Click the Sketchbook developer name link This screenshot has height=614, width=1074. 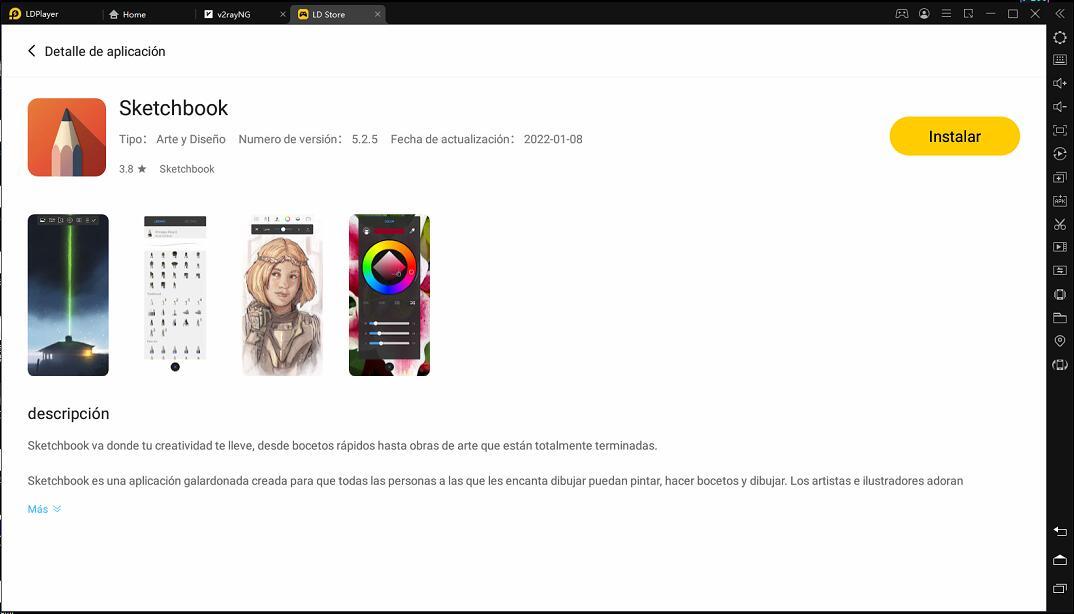[x=187, y=169]
